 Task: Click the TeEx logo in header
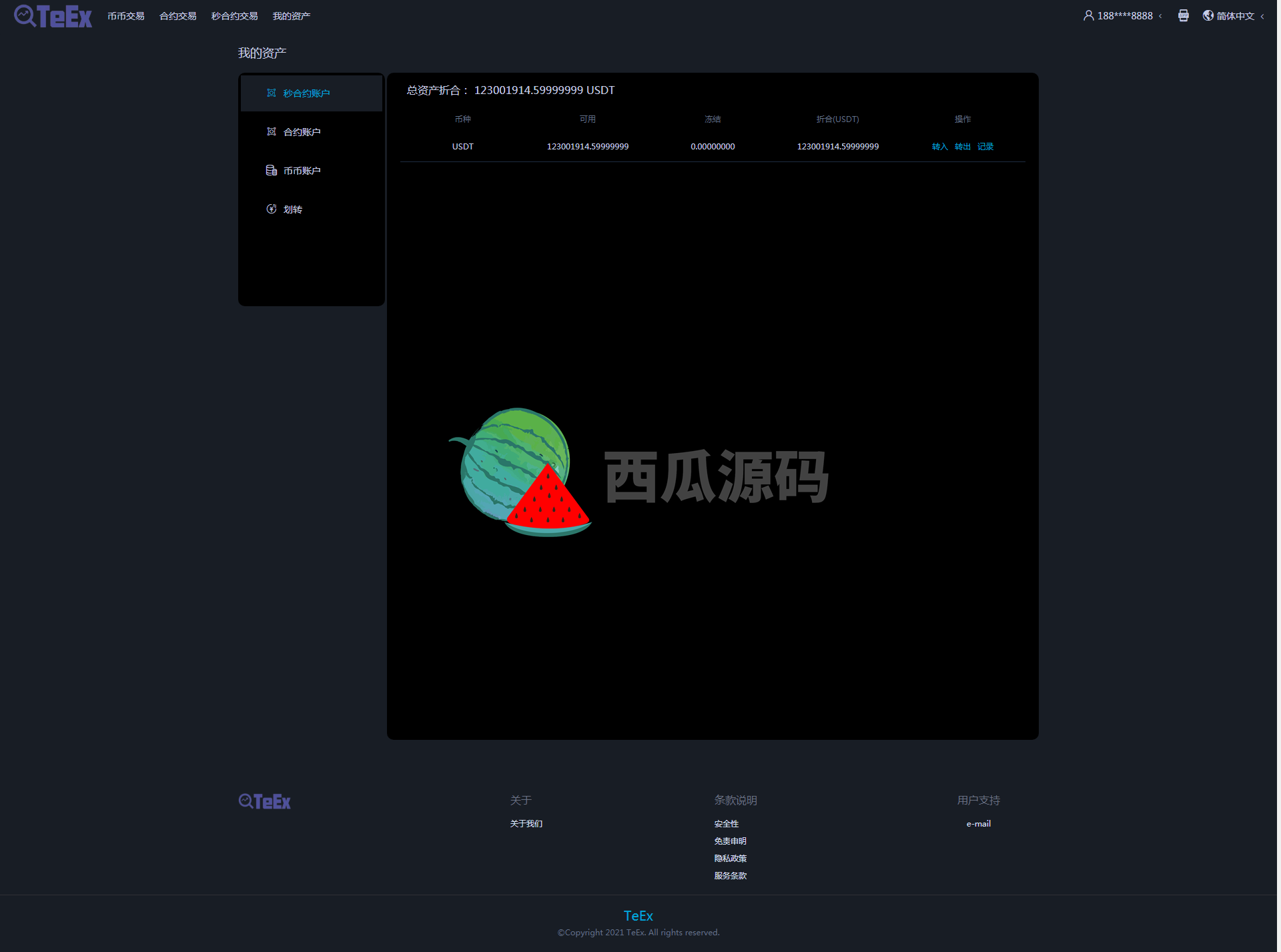53,16
